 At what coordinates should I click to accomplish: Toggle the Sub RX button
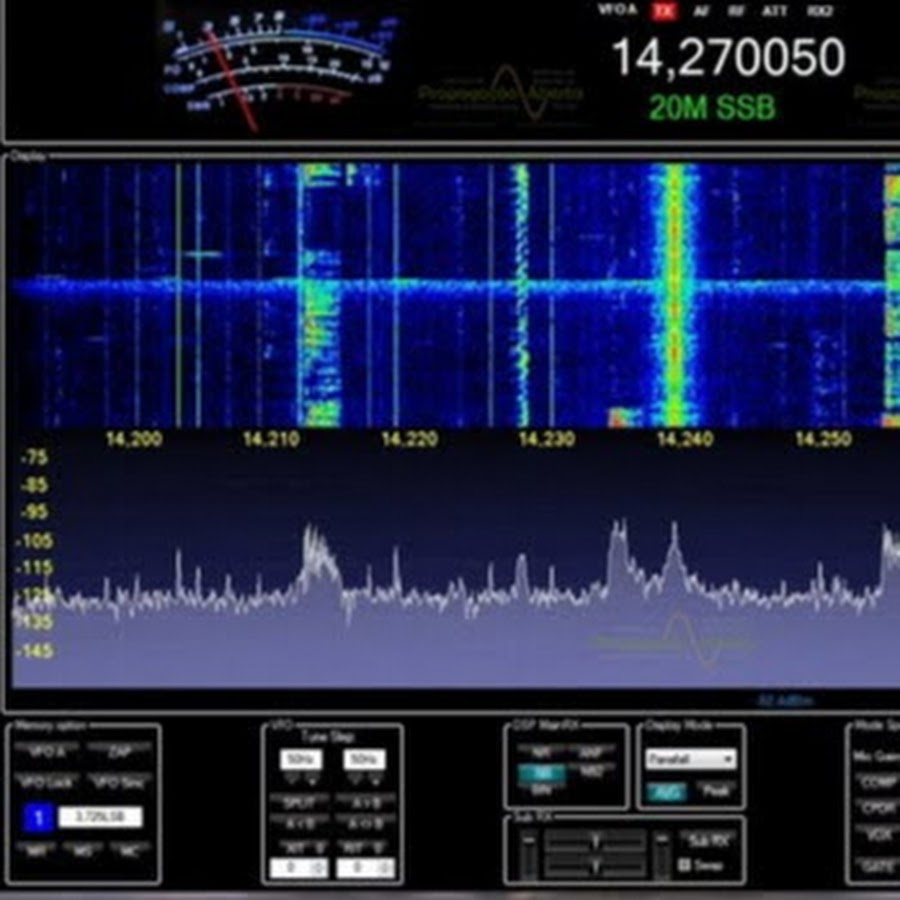pos(708,841)
